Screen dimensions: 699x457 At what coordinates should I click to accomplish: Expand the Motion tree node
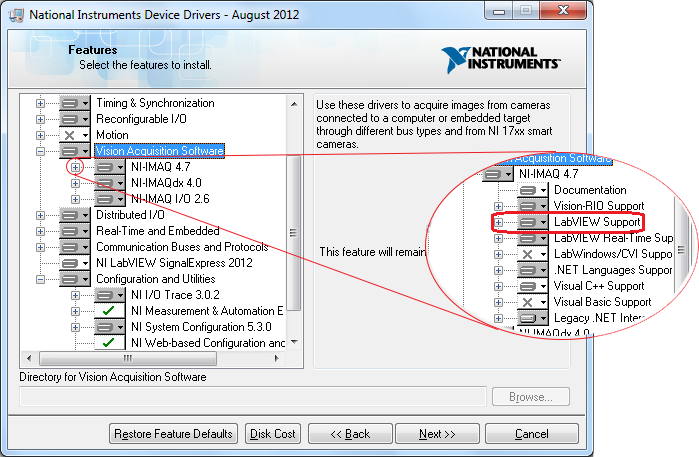point(41,135)
